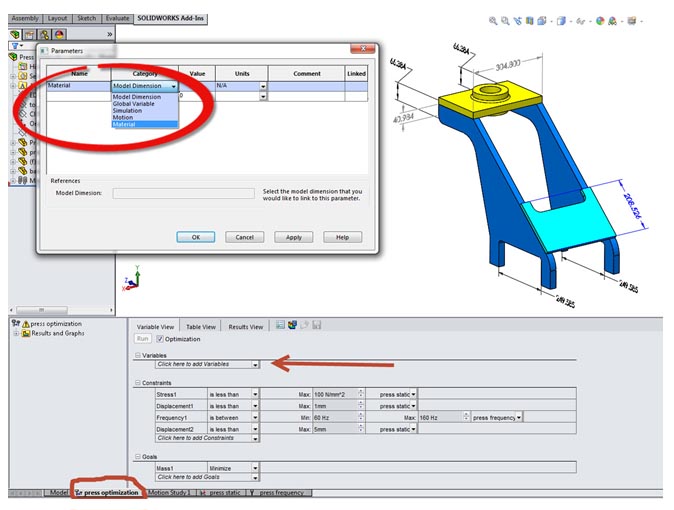Viewport: 674px width, 510px height.
Task: Click the Results and Graphs folder icon
Action: 26,333
